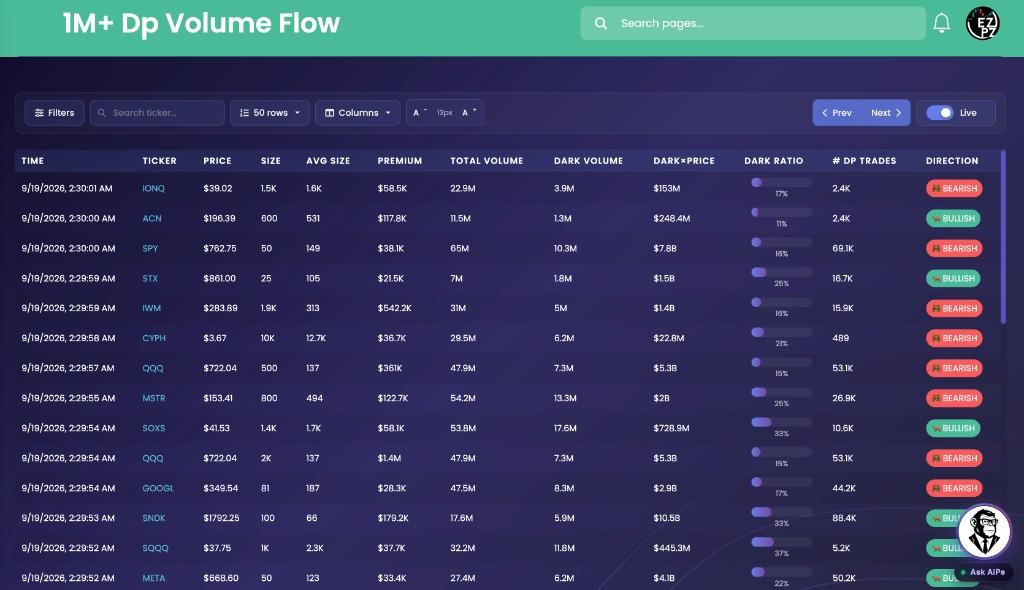Click the table's vertical scrollbar
1024x590 pixels.
pyautogui.click(x=1003, y=237)
